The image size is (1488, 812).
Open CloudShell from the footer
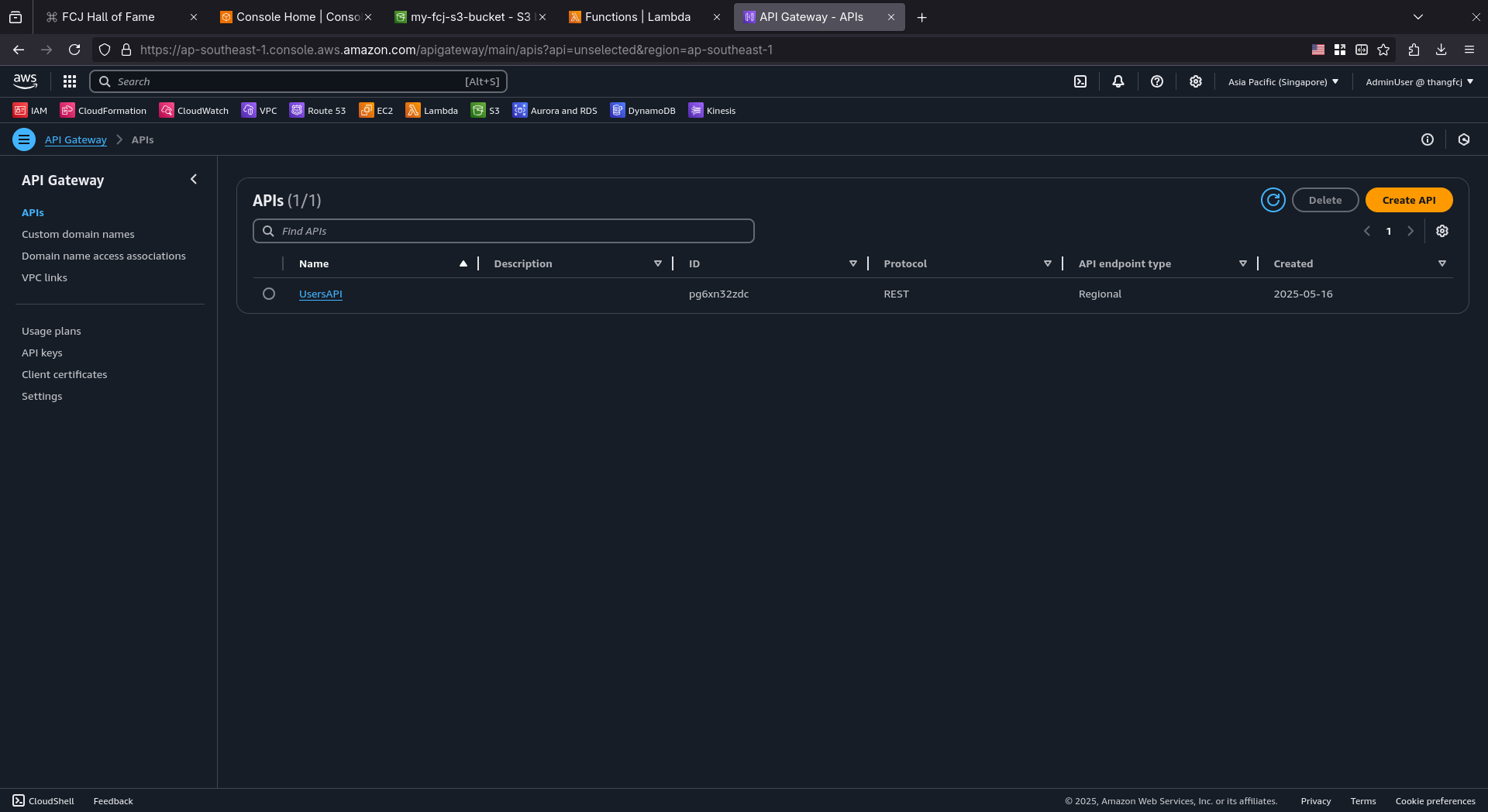(x=43, y=801)
